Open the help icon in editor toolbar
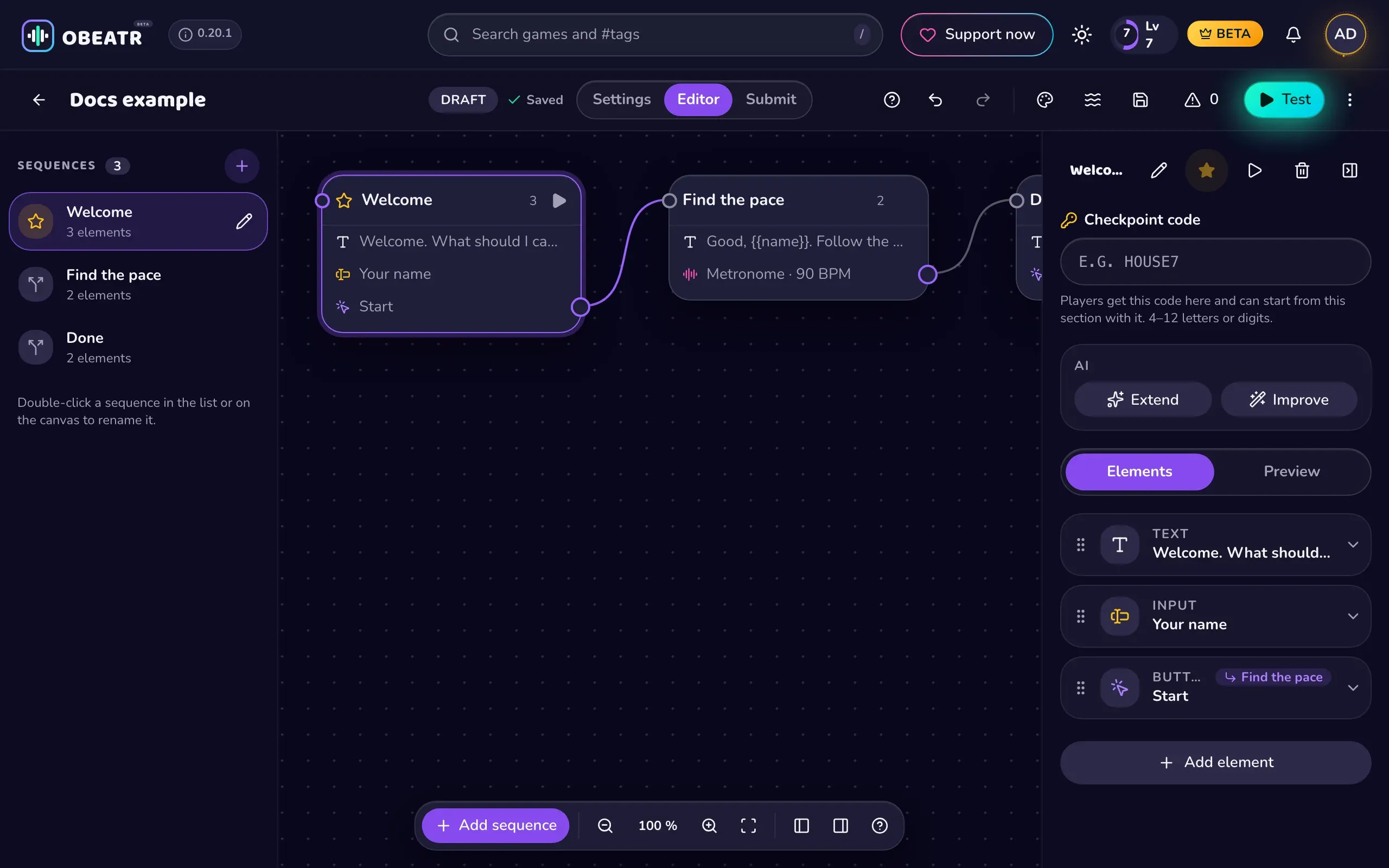This screenshot has height=868, width=1389. point(891,100)
